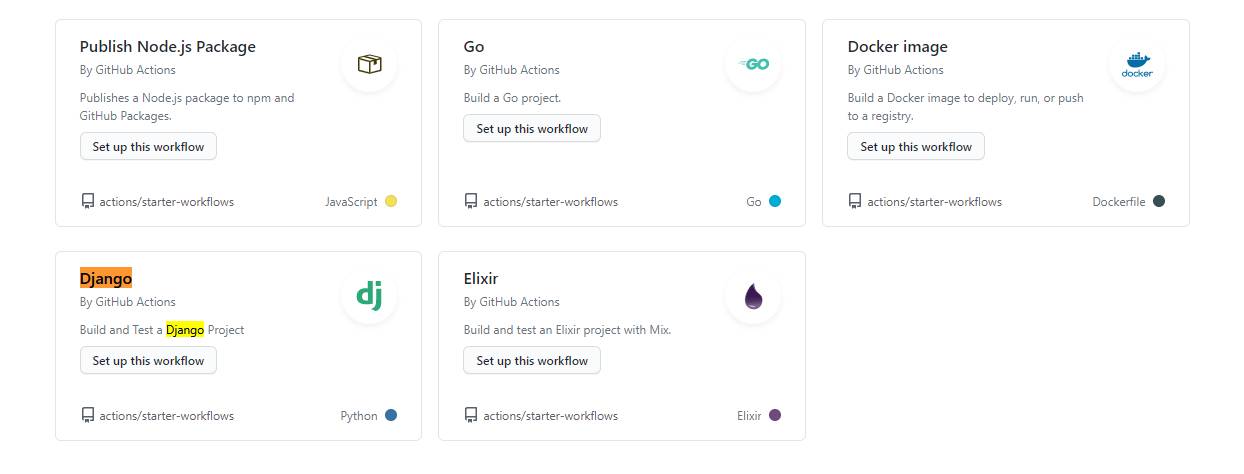1244x474 pixels.
Task: Click the Django dj logo
Action: click(x=369, y=295)
